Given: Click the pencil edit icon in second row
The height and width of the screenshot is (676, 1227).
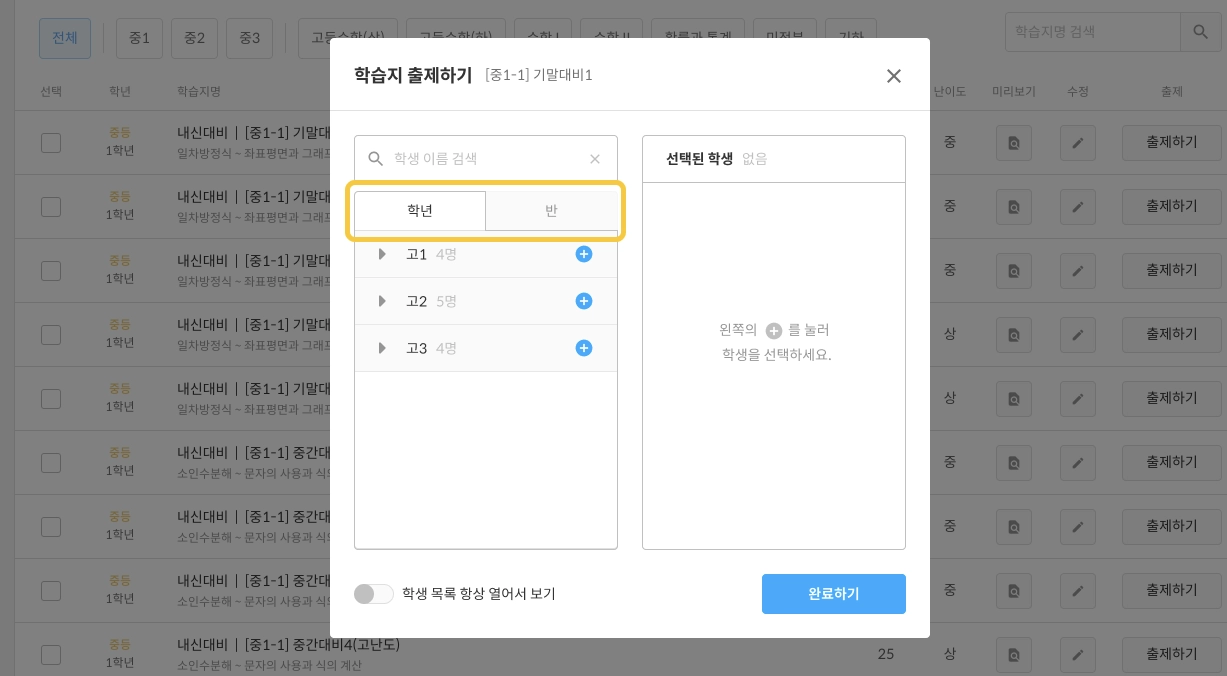Looking at the screenshot, I should (1077, 207).
